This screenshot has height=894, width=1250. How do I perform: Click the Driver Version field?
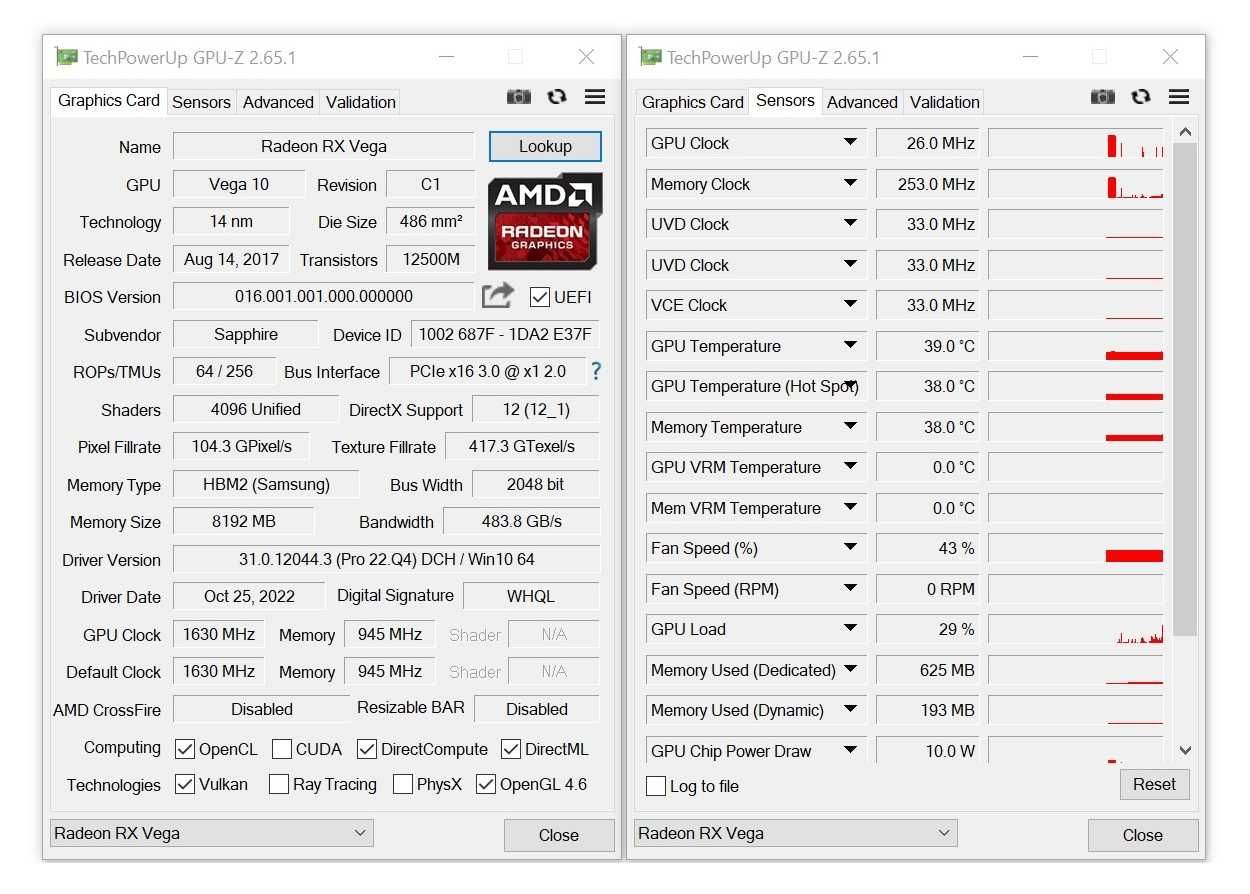tap(386, 559)
